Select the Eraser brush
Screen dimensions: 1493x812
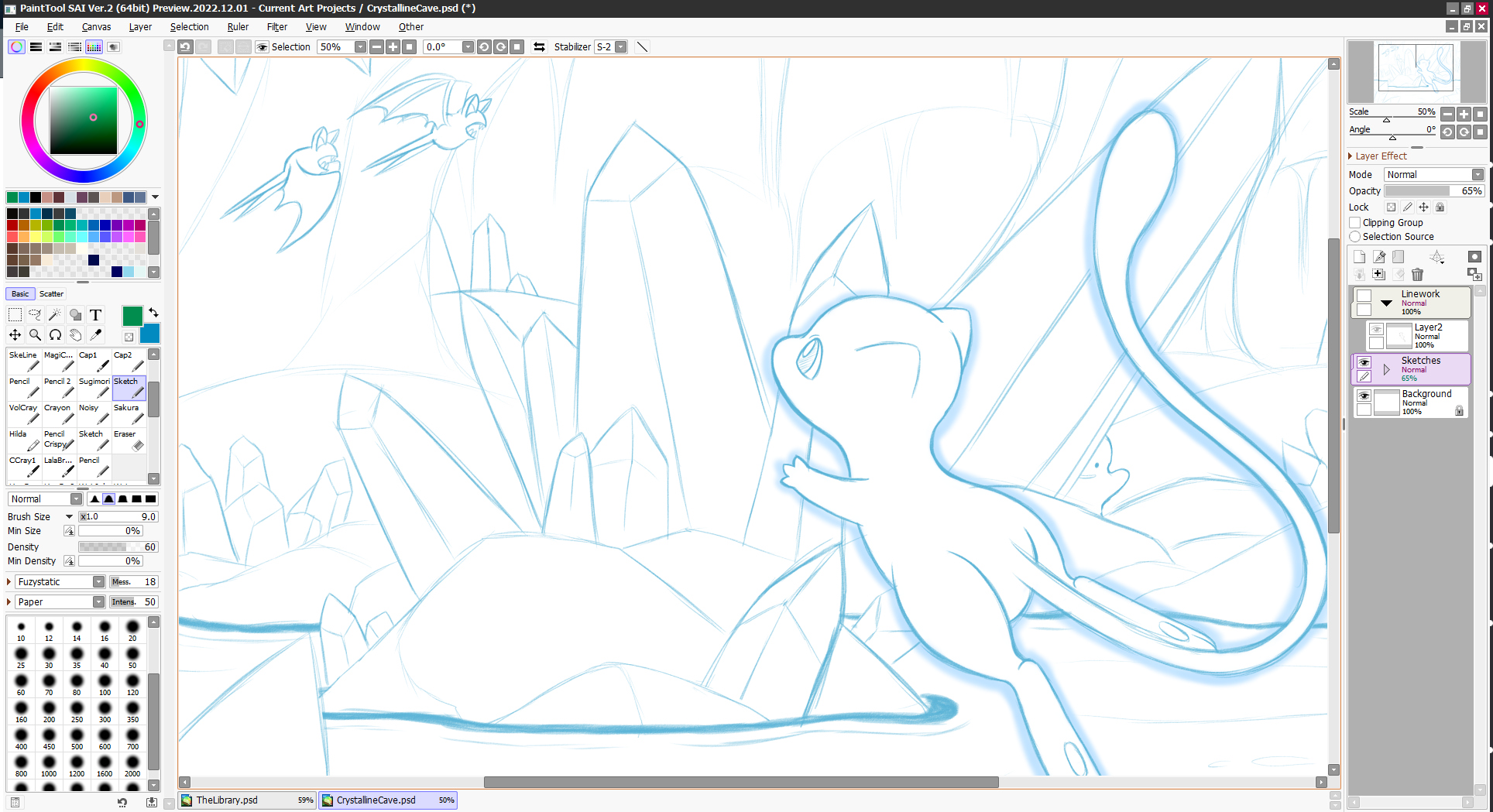pos(129,440)
